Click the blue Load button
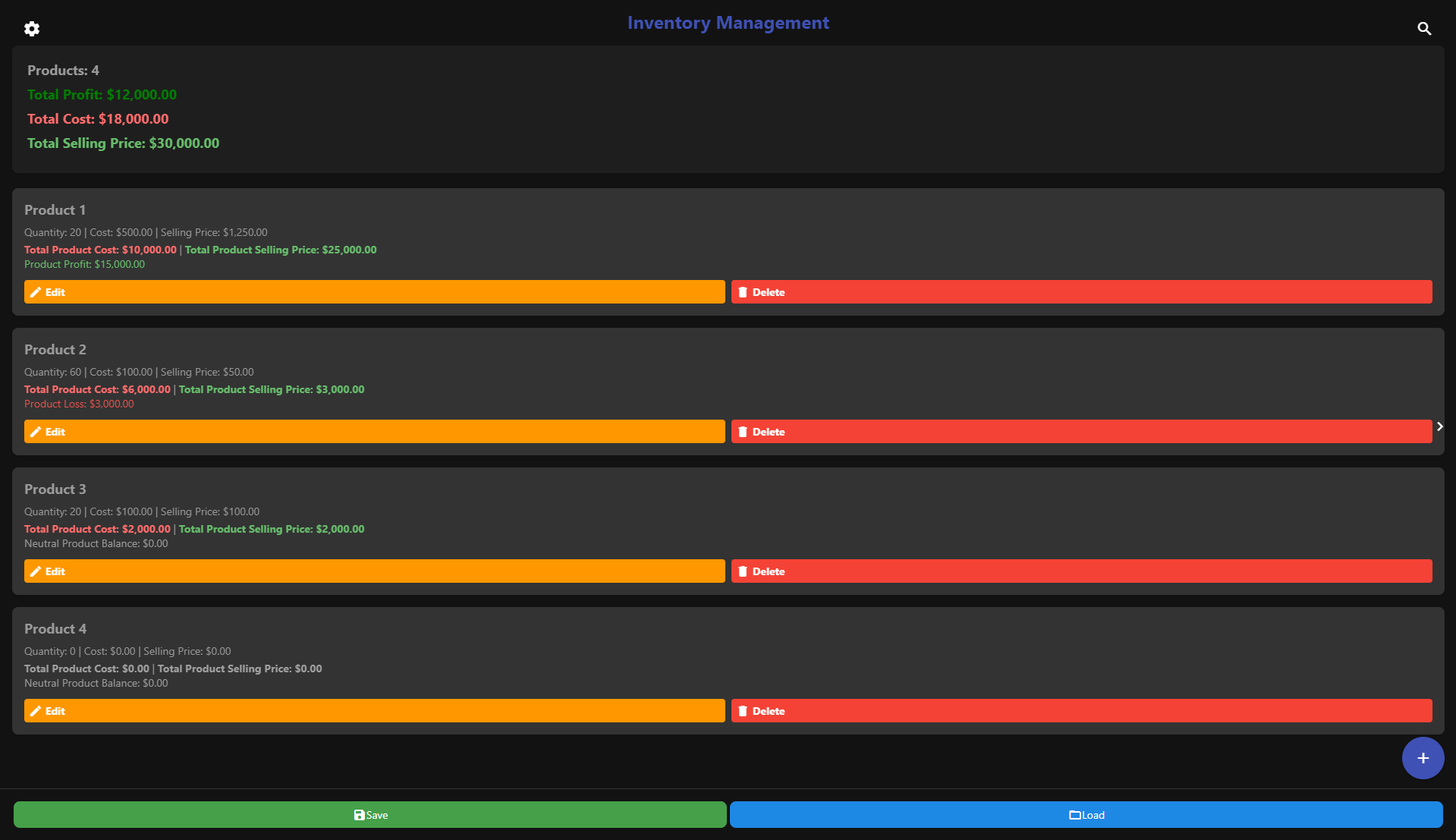This screenshot has height=840, width=1456. [x=1086, y=815]
